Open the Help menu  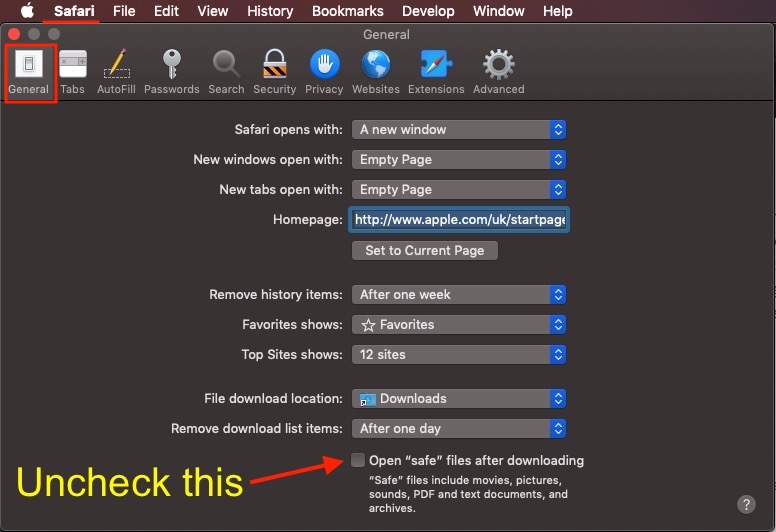tap(558, 11)
